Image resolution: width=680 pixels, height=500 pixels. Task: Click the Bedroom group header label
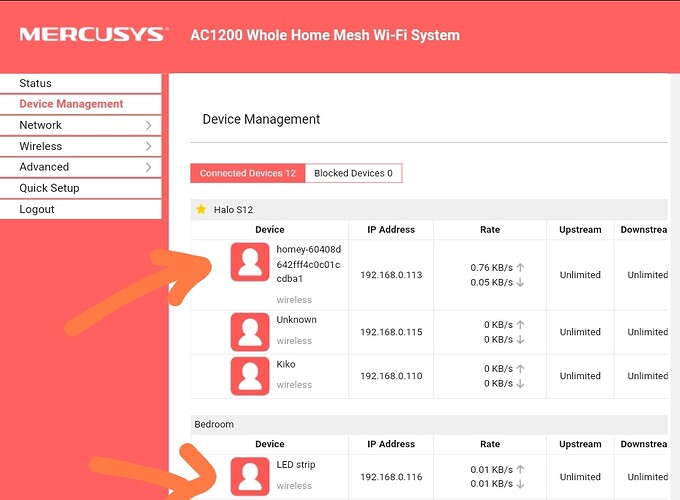click(214, 424)
